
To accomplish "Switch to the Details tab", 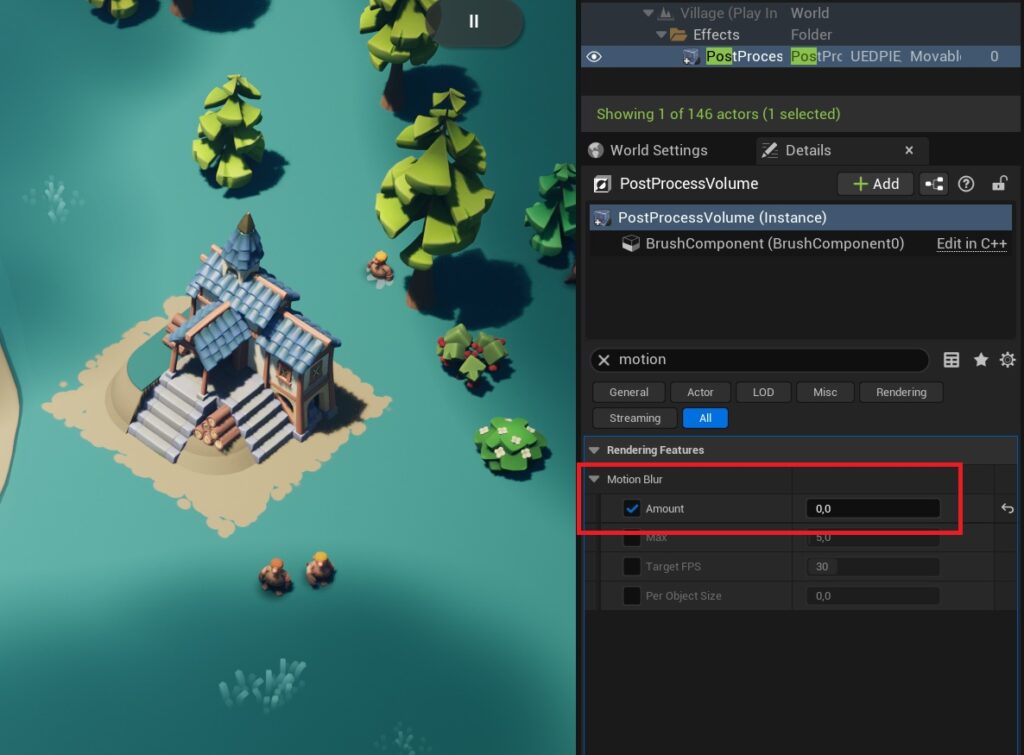I will click(808, 150).
